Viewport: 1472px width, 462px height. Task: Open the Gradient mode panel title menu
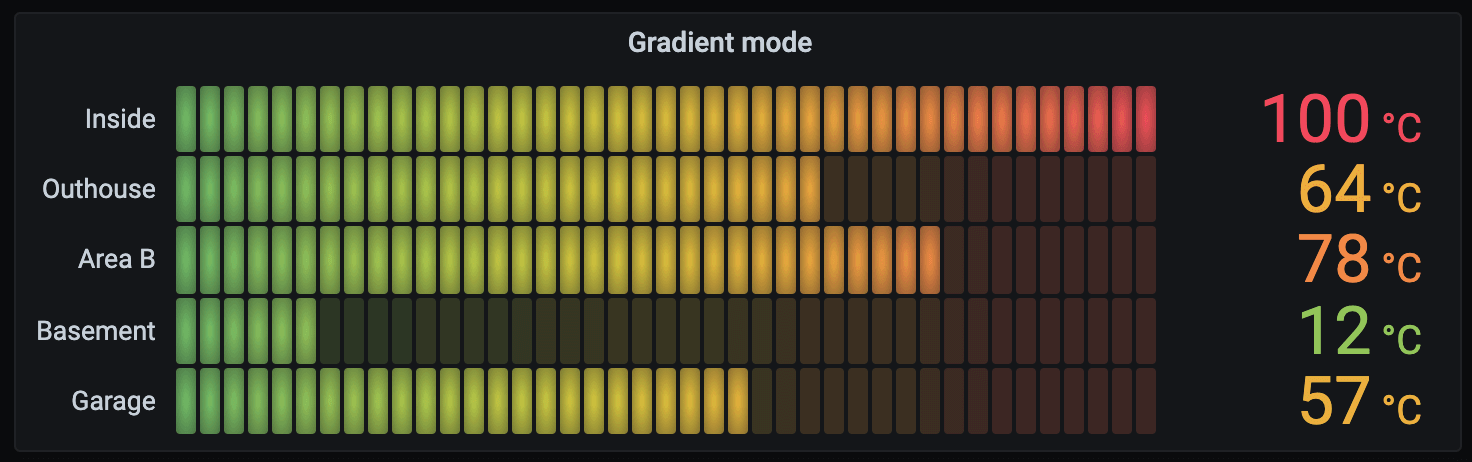coord(719,42)
